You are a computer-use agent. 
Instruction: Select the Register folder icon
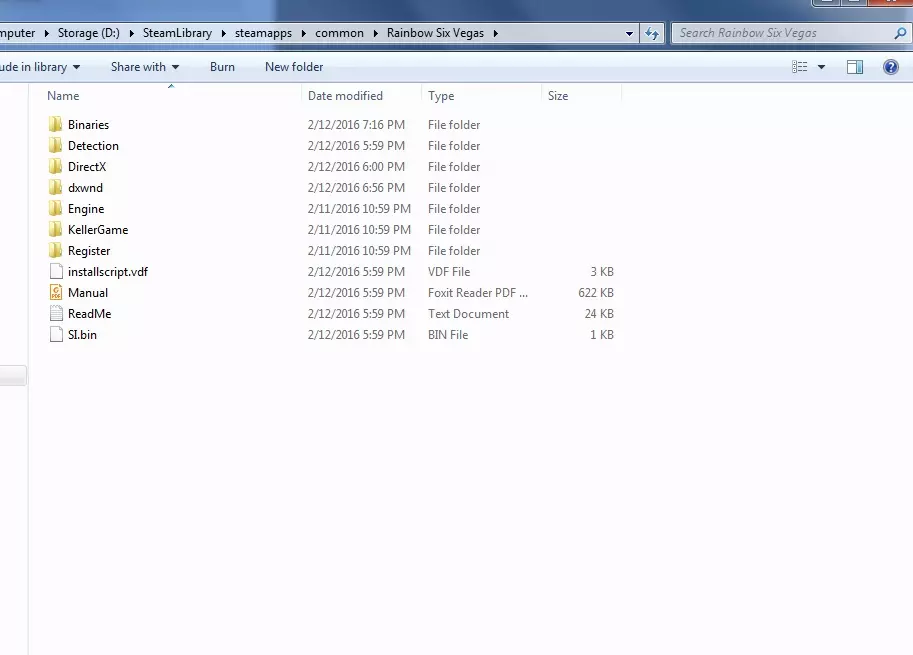point(55,250)
